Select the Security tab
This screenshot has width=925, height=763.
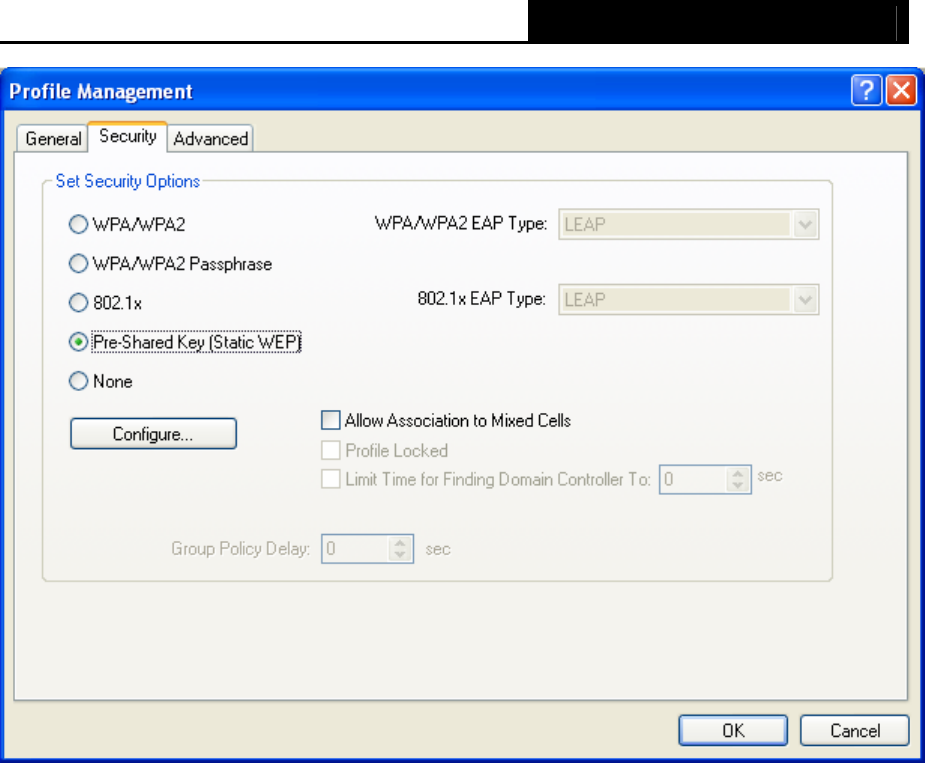pyautogui.click(x=127, y=136)
